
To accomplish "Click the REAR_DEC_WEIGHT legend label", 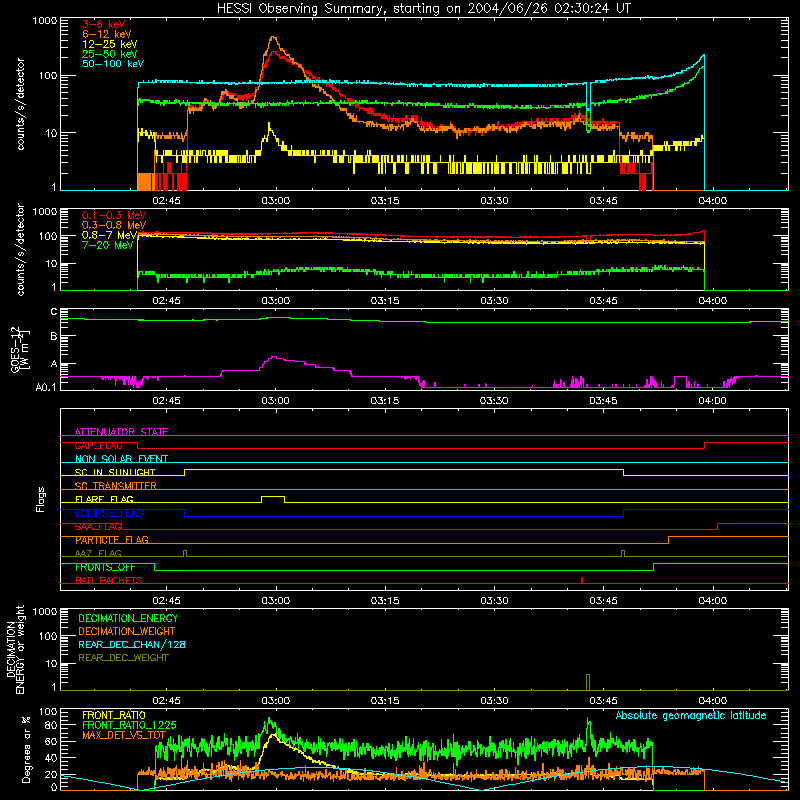I will click(123, 658).
